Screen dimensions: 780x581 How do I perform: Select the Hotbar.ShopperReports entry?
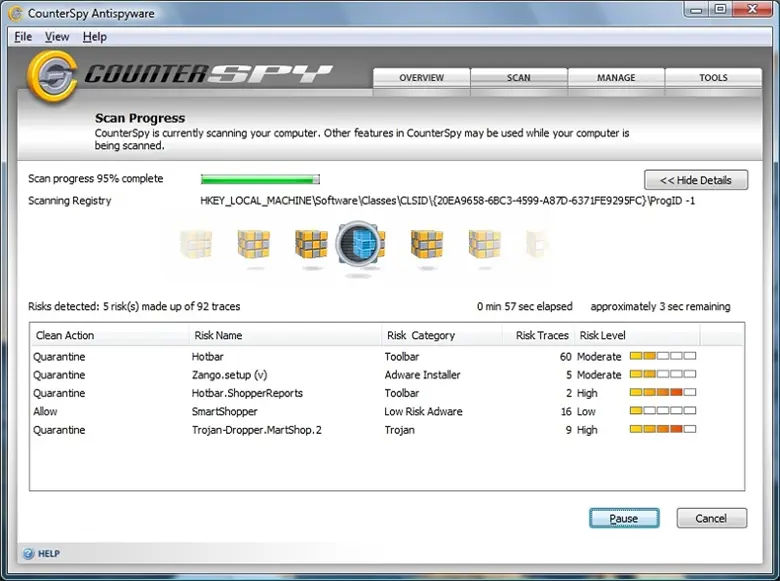coord(247,393)
